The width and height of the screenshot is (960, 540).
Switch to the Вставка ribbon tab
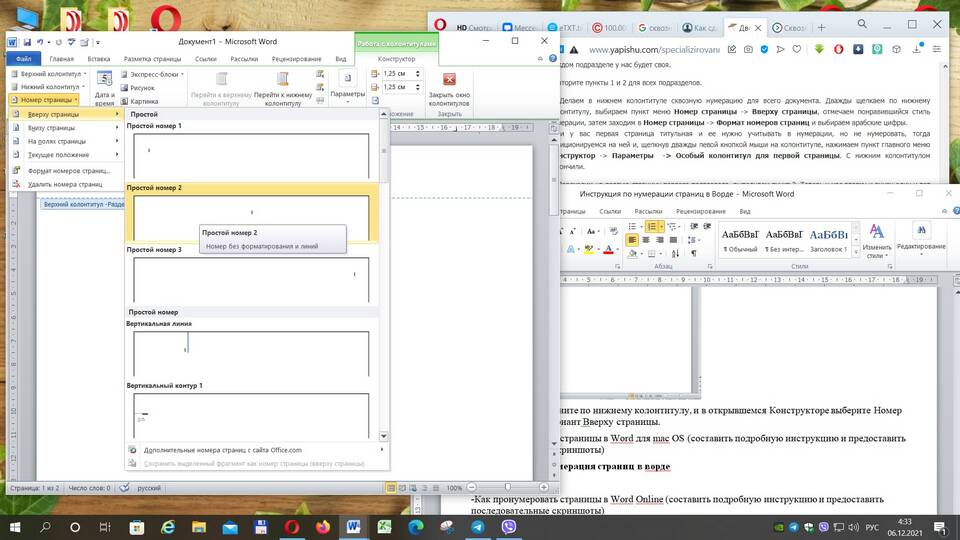[x=98, y=59]
